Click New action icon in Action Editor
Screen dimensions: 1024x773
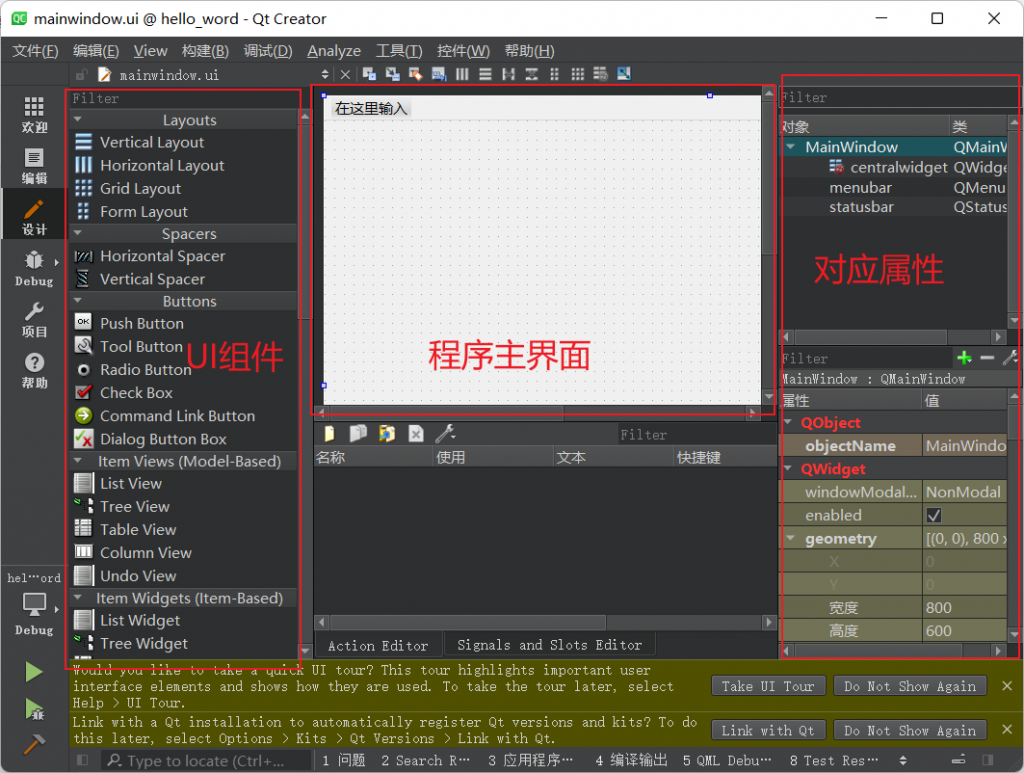329,433
